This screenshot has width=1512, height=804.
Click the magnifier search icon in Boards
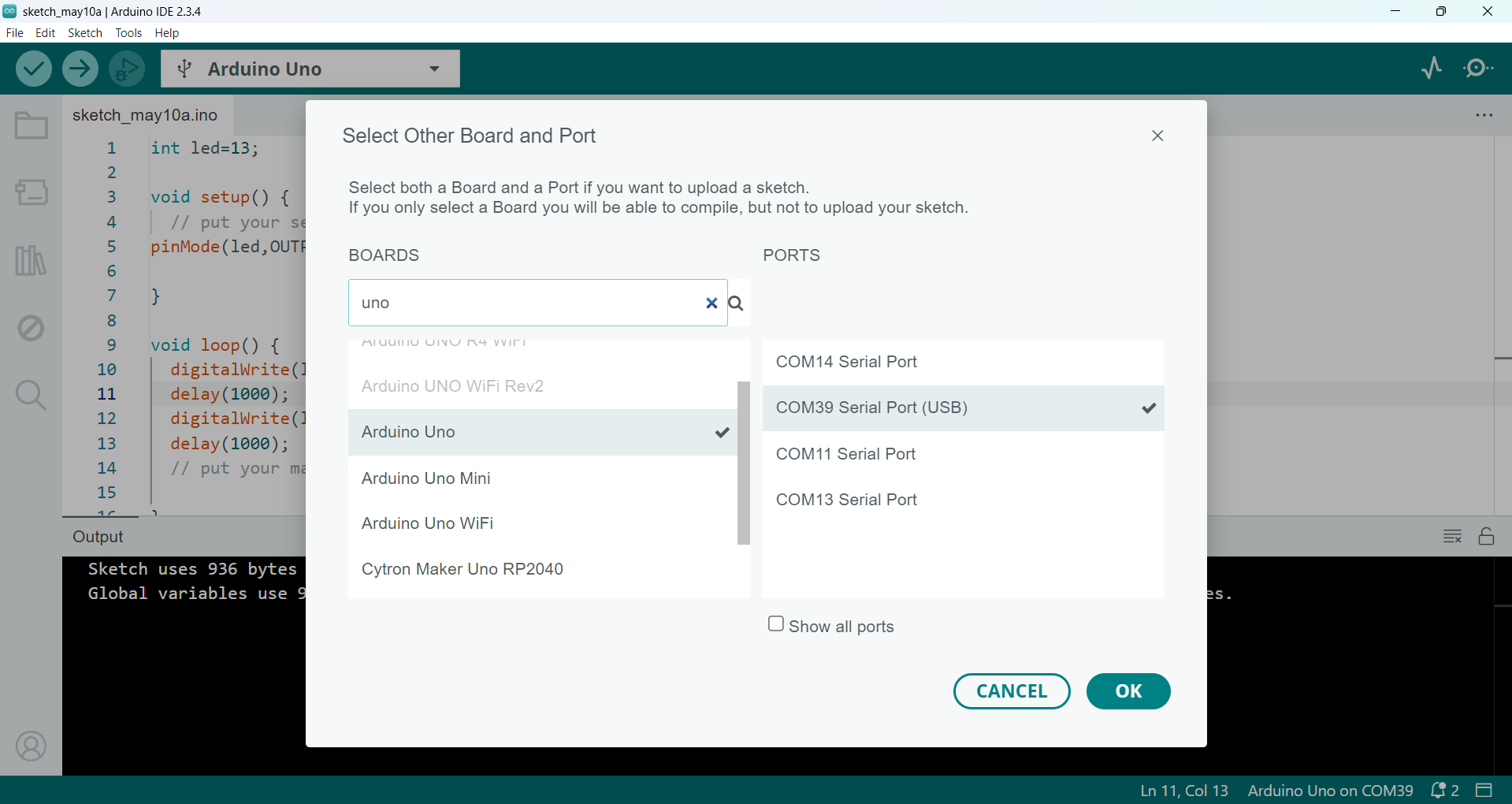[736, 303]
